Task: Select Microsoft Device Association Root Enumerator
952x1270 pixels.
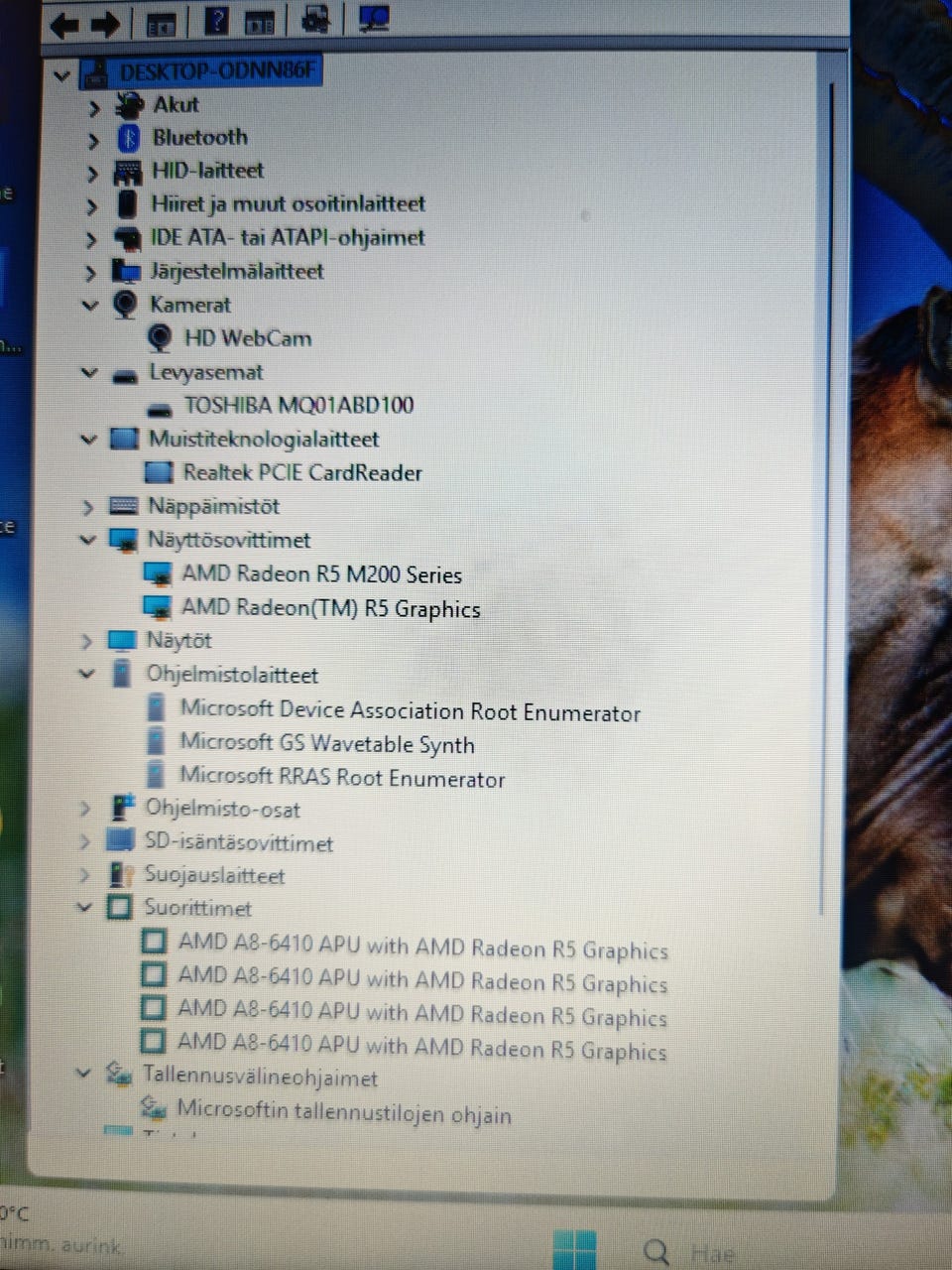Action: (410, 710)
